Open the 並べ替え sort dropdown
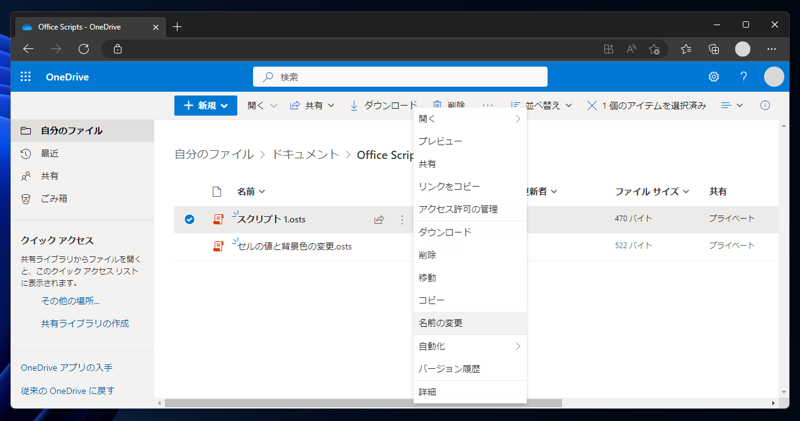The height and width of the screenshot is (421, 800). [541, 106]
